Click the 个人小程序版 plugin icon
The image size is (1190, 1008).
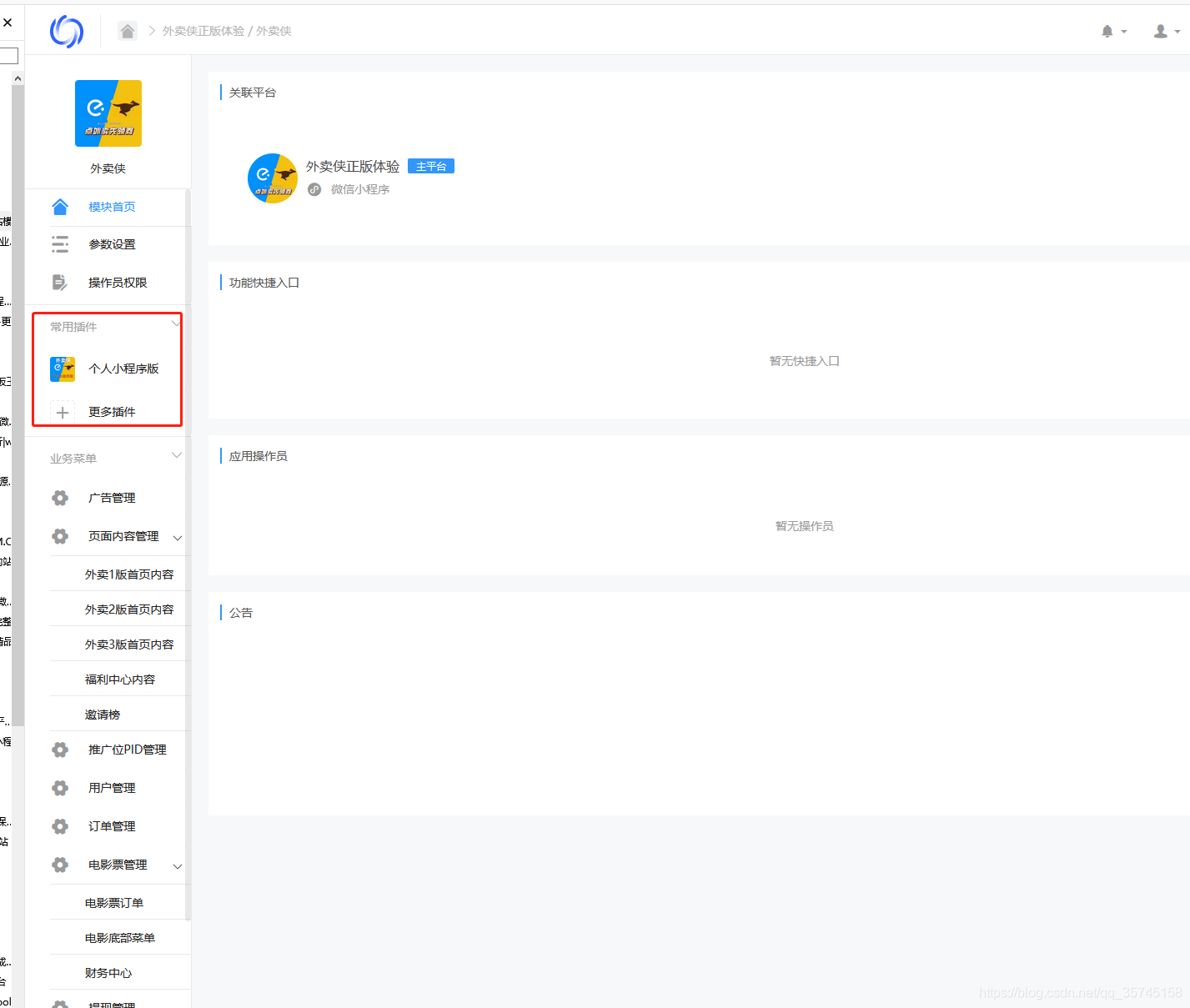[x=63, y=369]
